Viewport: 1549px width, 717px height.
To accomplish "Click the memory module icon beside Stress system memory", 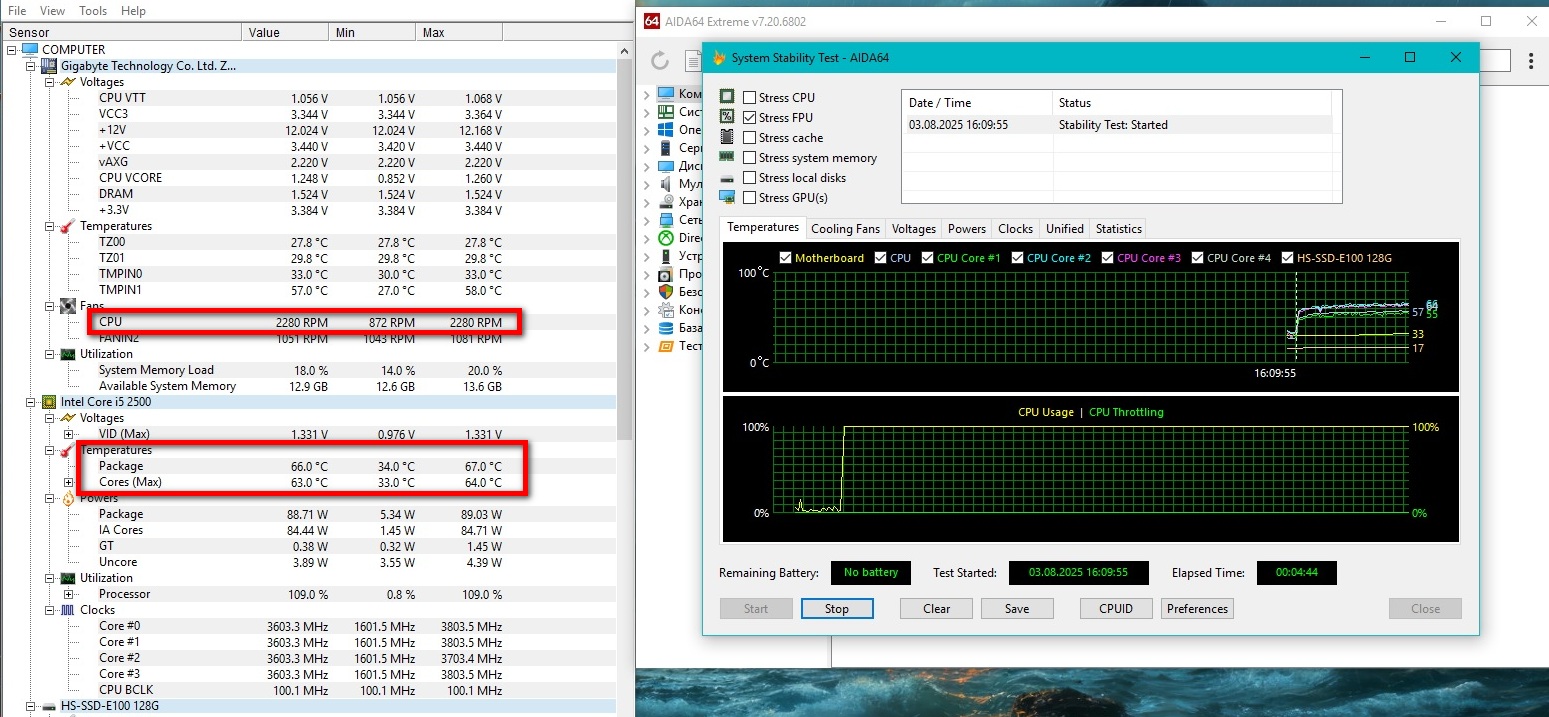I will pyautogui.click(x=727, y=157).
